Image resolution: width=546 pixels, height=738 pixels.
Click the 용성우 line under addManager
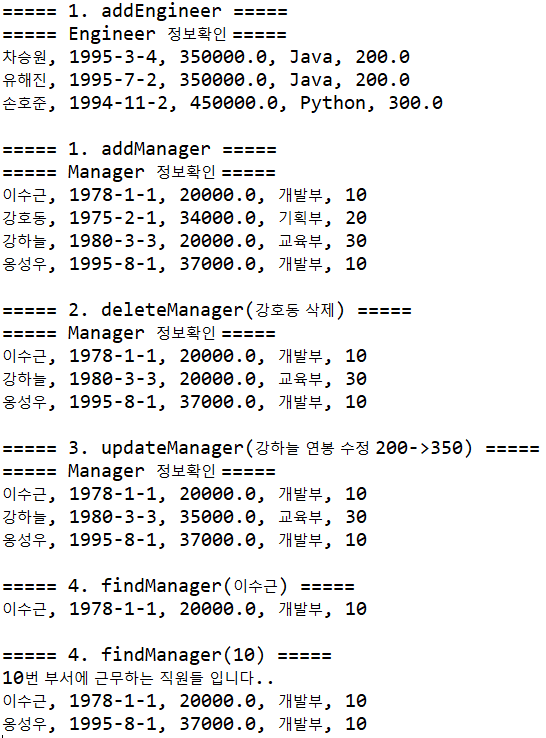(185, 264)
